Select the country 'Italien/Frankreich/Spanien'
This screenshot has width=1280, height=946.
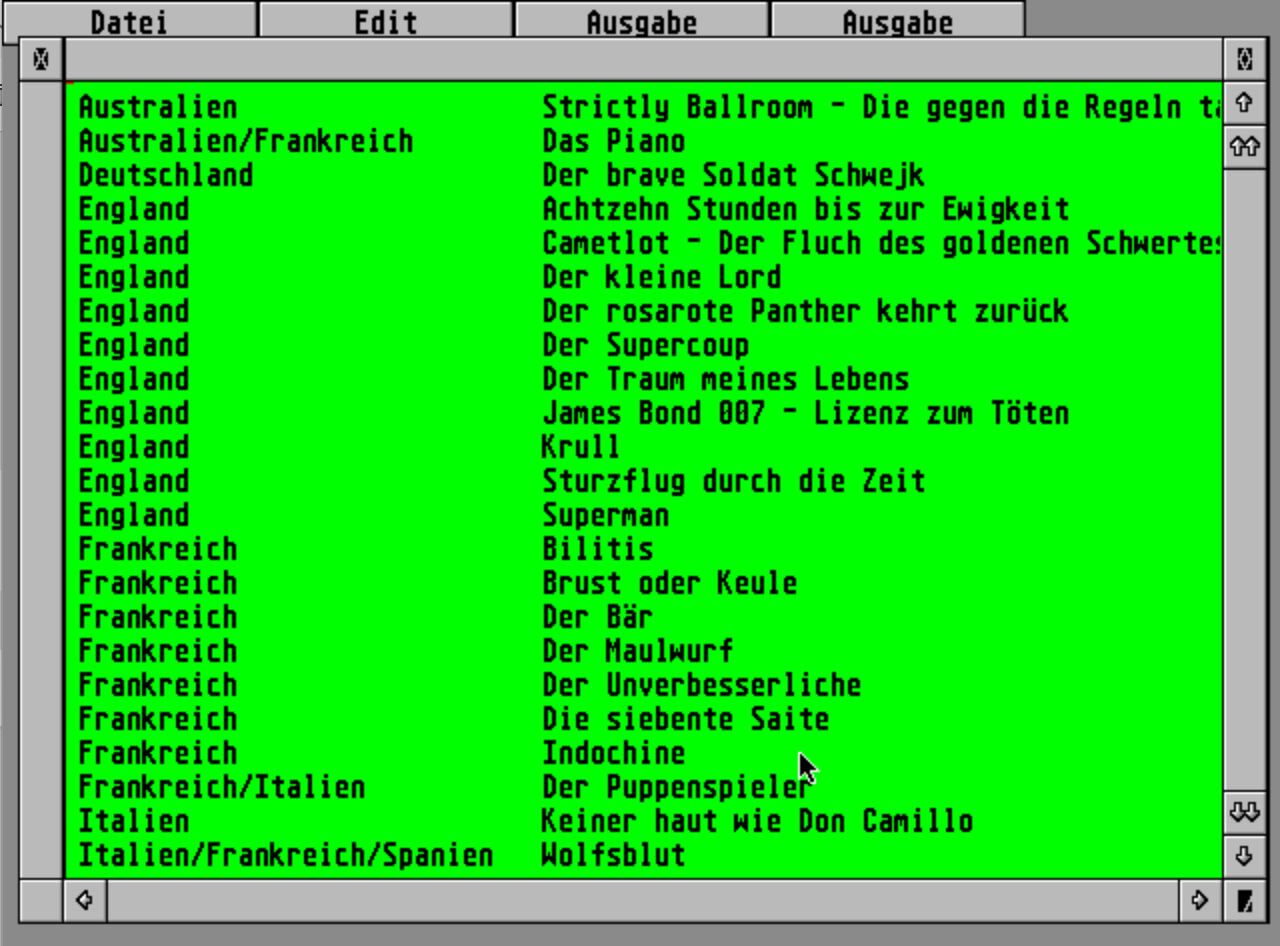pos(286,855)
